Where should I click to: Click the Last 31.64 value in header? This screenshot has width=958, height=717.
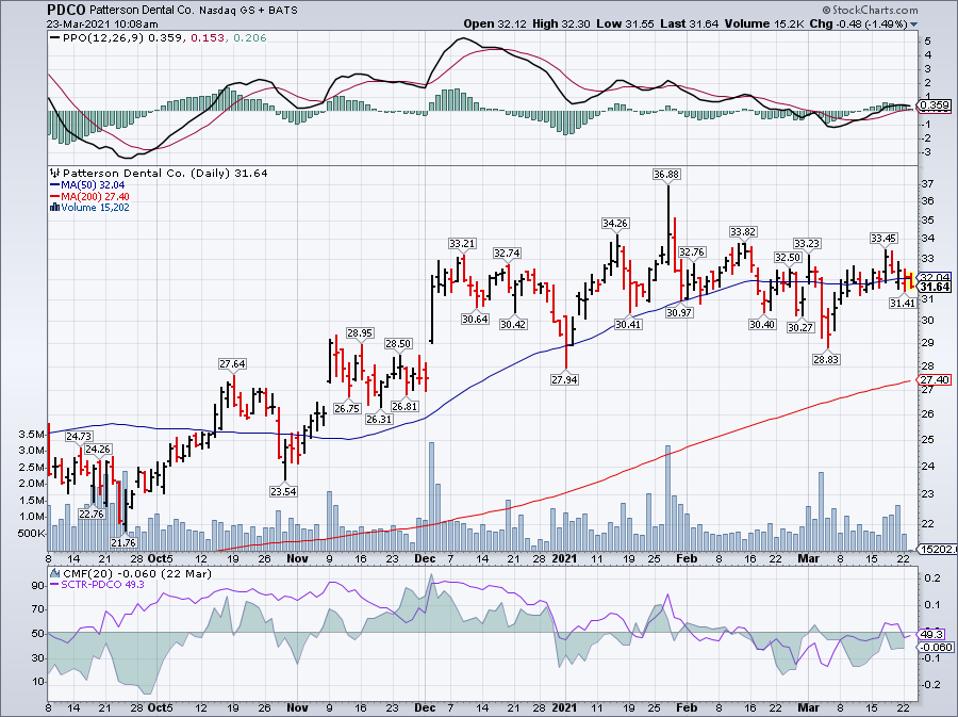(691, 24)
